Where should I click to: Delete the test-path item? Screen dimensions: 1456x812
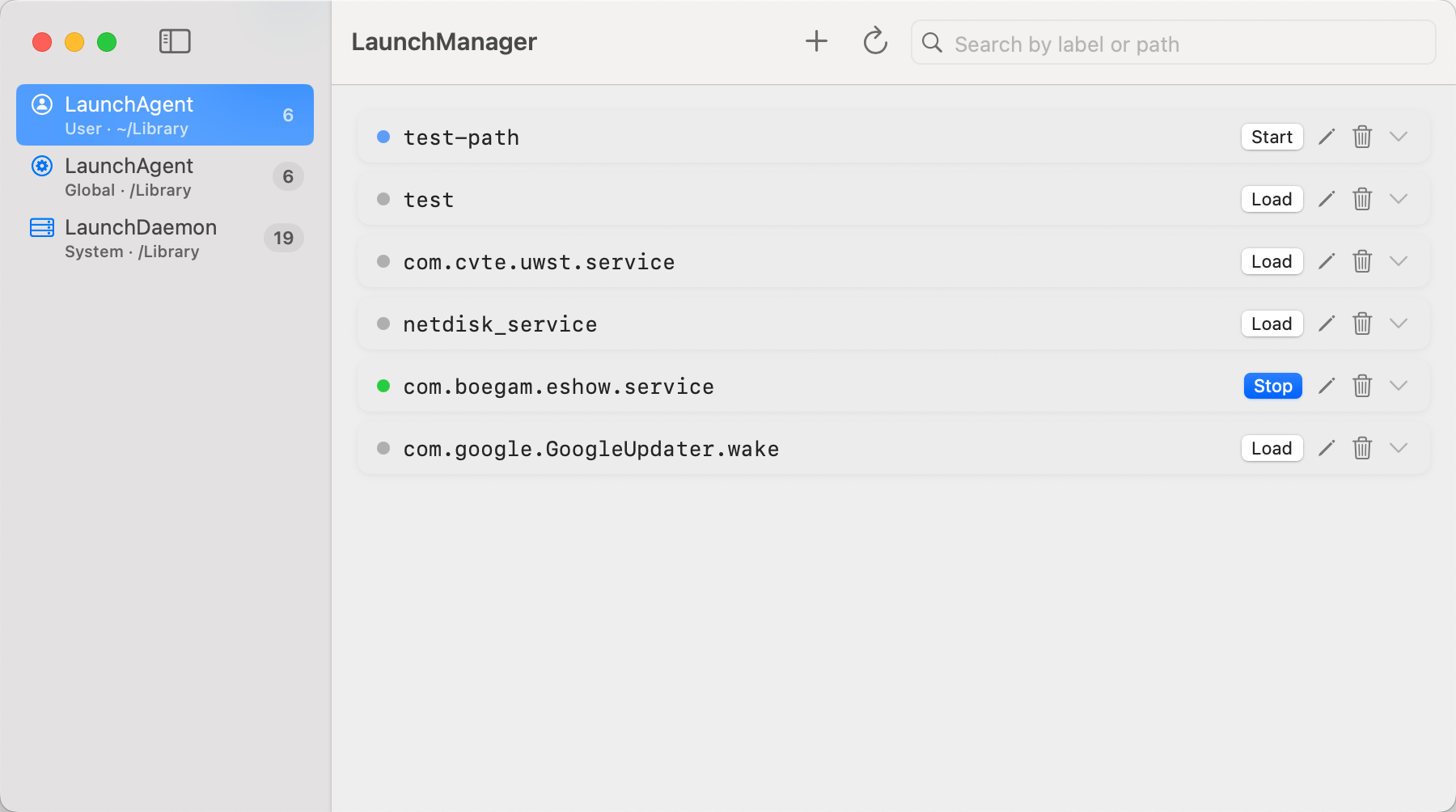[1362, 137]
